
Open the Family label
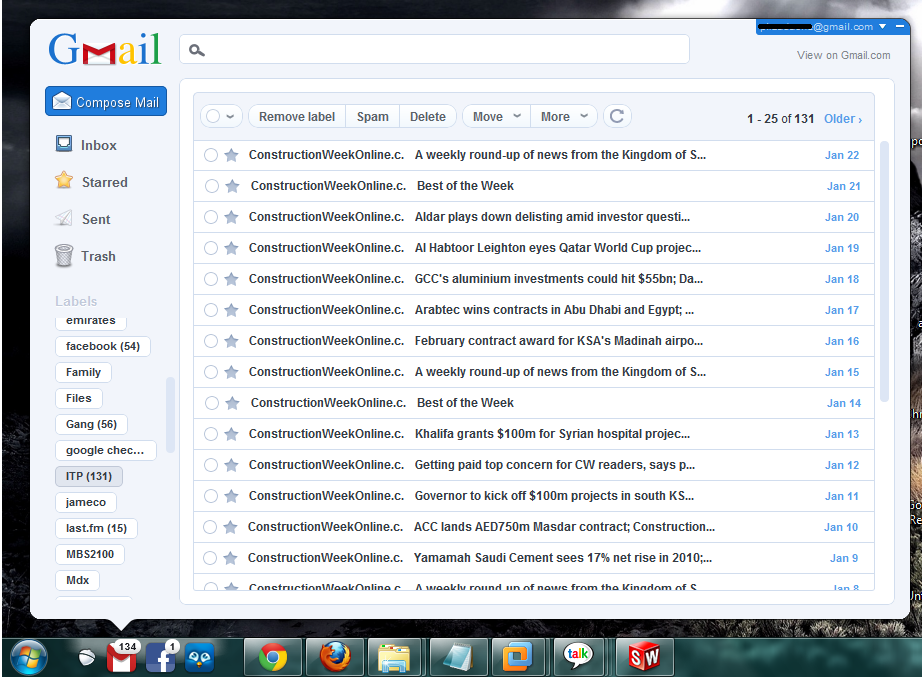coord(83,372)
